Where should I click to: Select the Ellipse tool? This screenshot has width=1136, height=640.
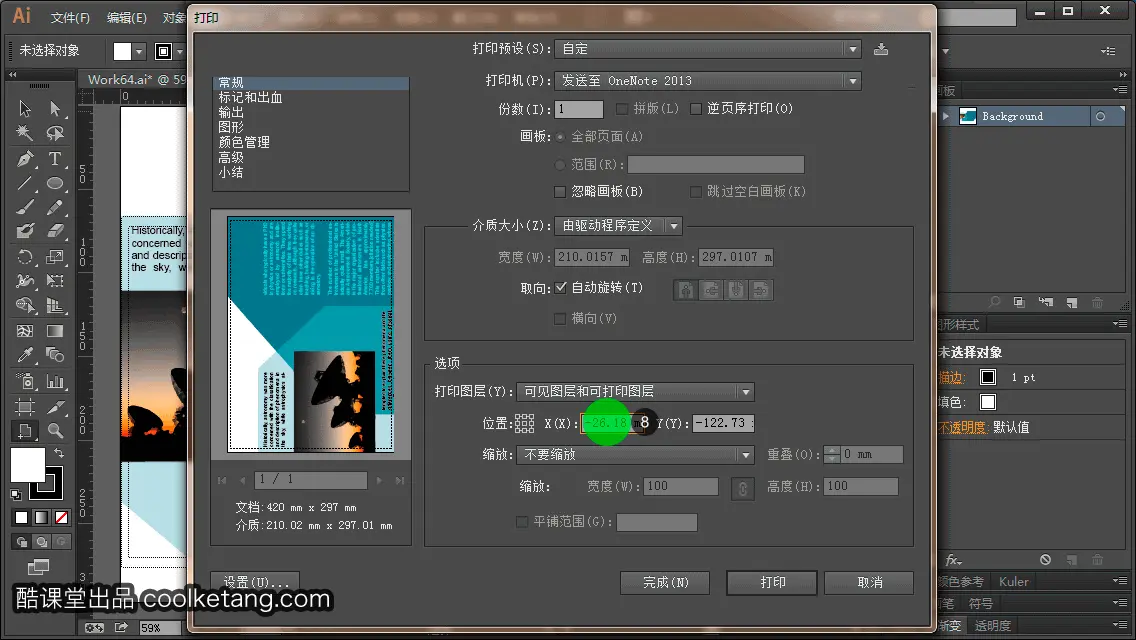tap(55, 183)
